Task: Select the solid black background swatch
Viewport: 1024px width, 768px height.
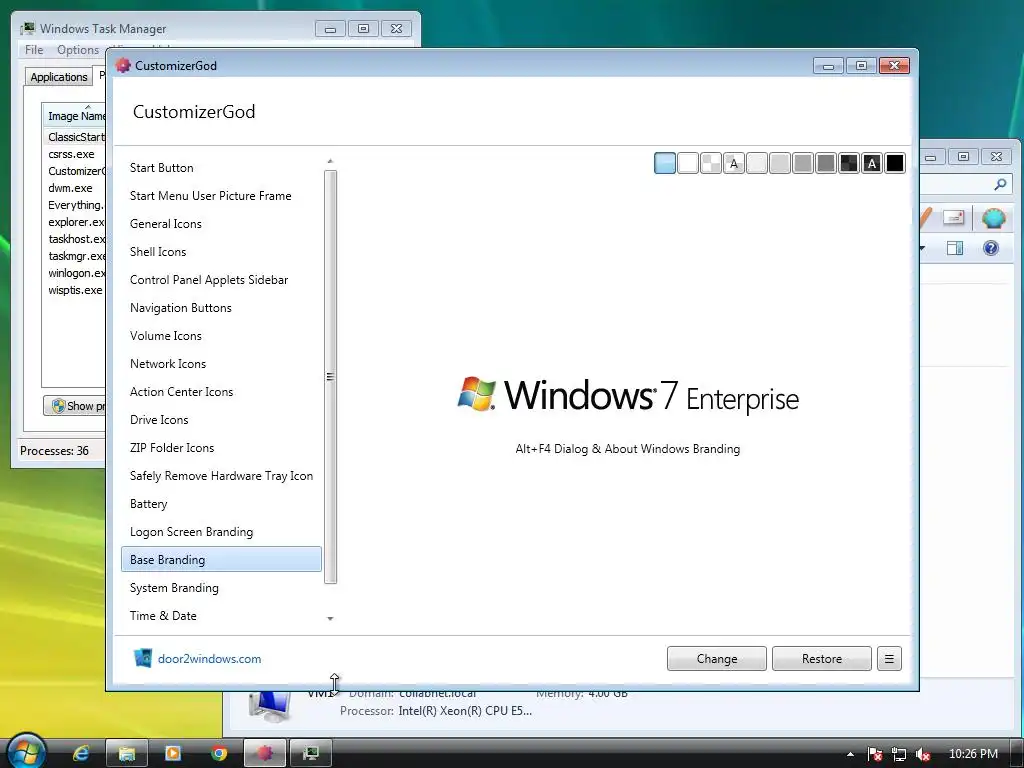Action: click(x=895, y=163)
